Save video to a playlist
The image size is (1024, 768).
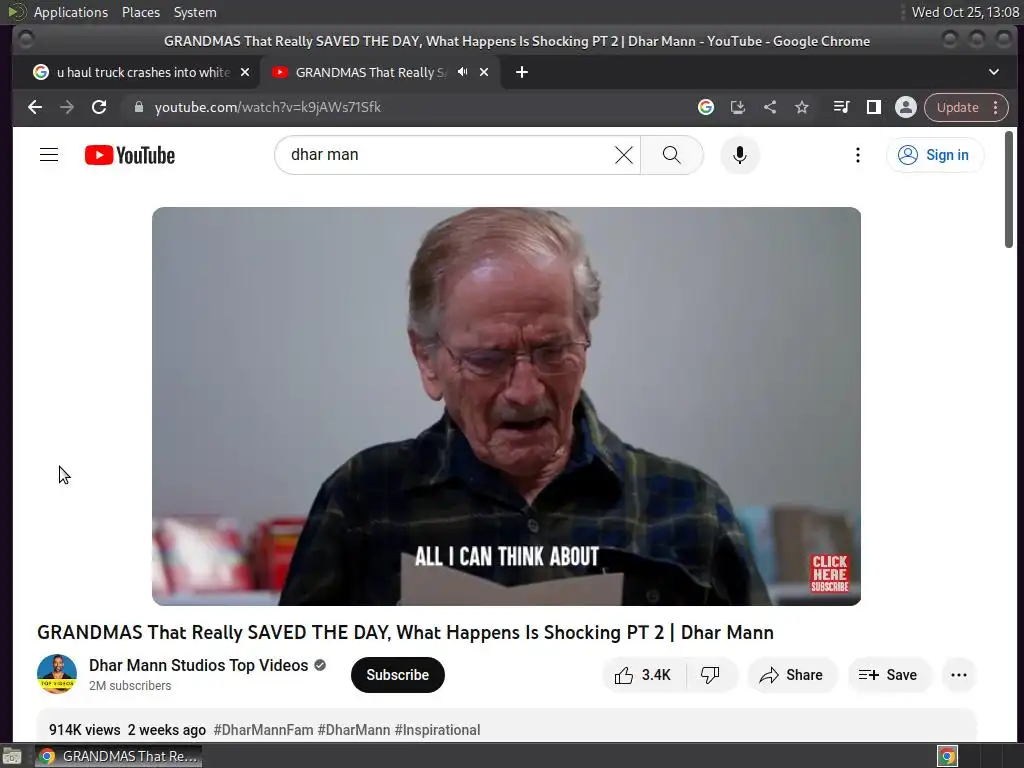click(888, 675)
